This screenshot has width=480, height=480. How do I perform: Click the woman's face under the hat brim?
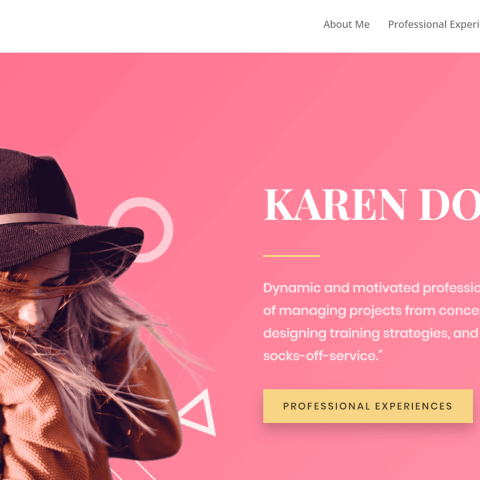point(40,300)
